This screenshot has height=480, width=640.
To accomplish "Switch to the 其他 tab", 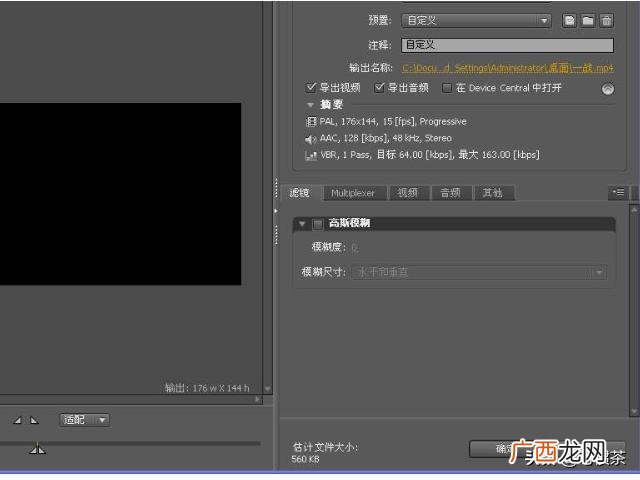I will point(493,193).
